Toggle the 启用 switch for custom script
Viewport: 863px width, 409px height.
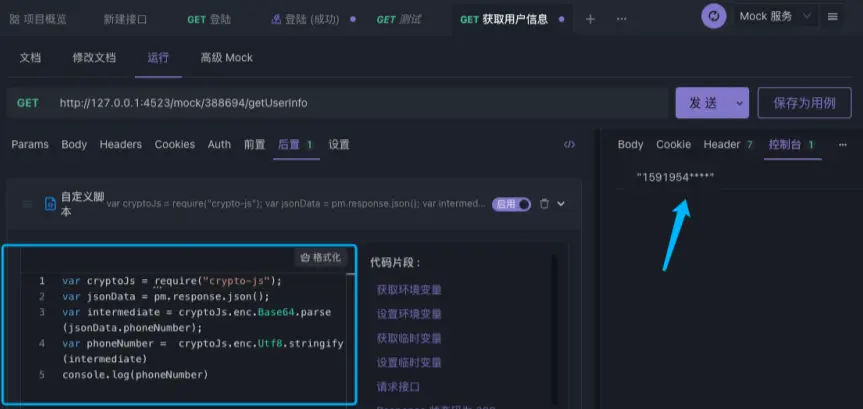tap(511, 204)
